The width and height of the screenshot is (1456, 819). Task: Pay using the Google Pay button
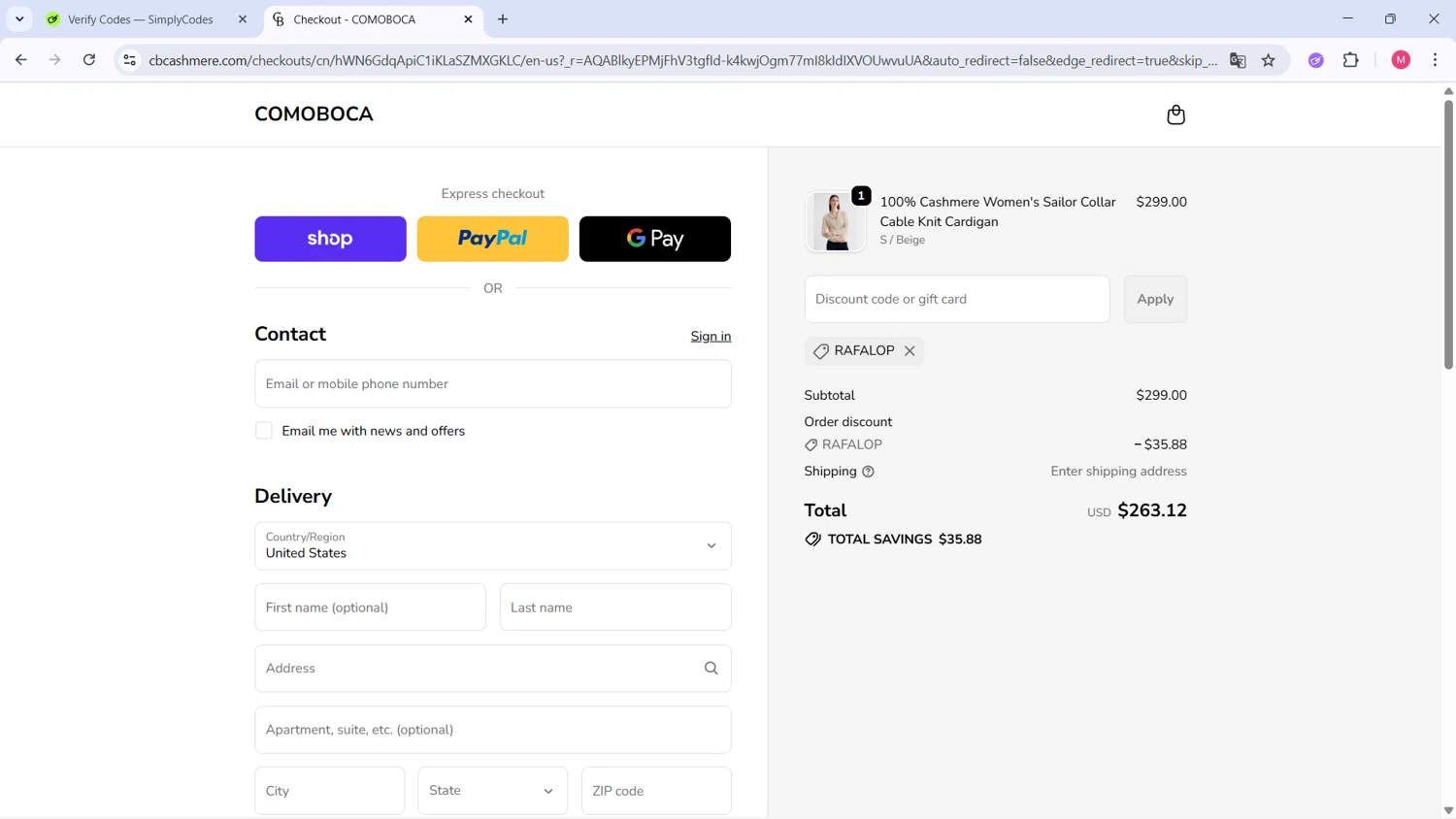pyautogui.click(x=655, y=239)
